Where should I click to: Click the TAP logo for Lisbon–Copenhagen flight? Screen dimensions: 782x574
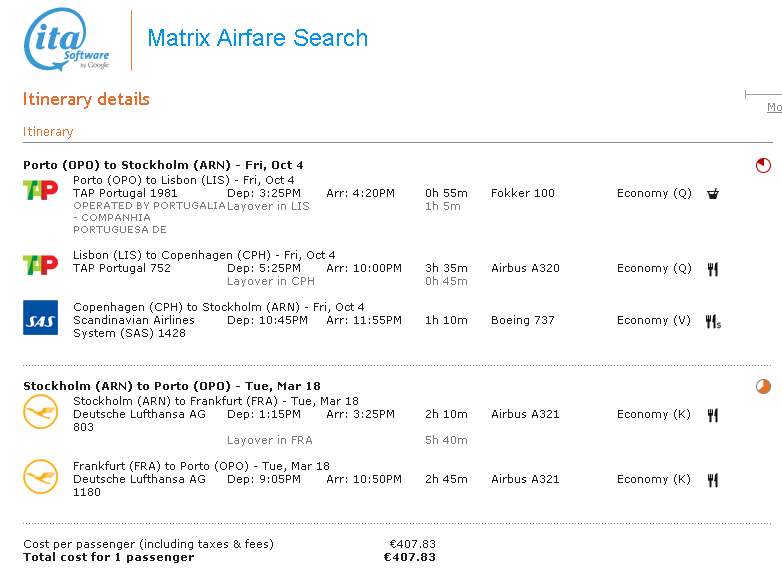(40, 265)
